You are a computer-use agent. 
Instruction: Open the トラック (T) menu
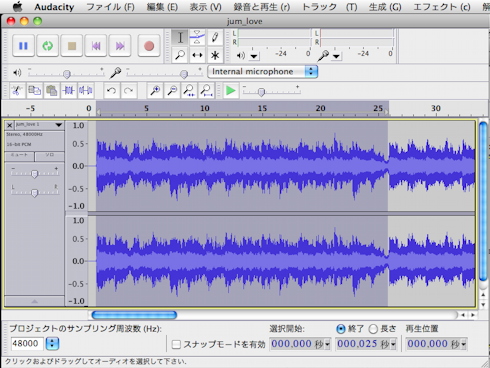tap(329, 7)
